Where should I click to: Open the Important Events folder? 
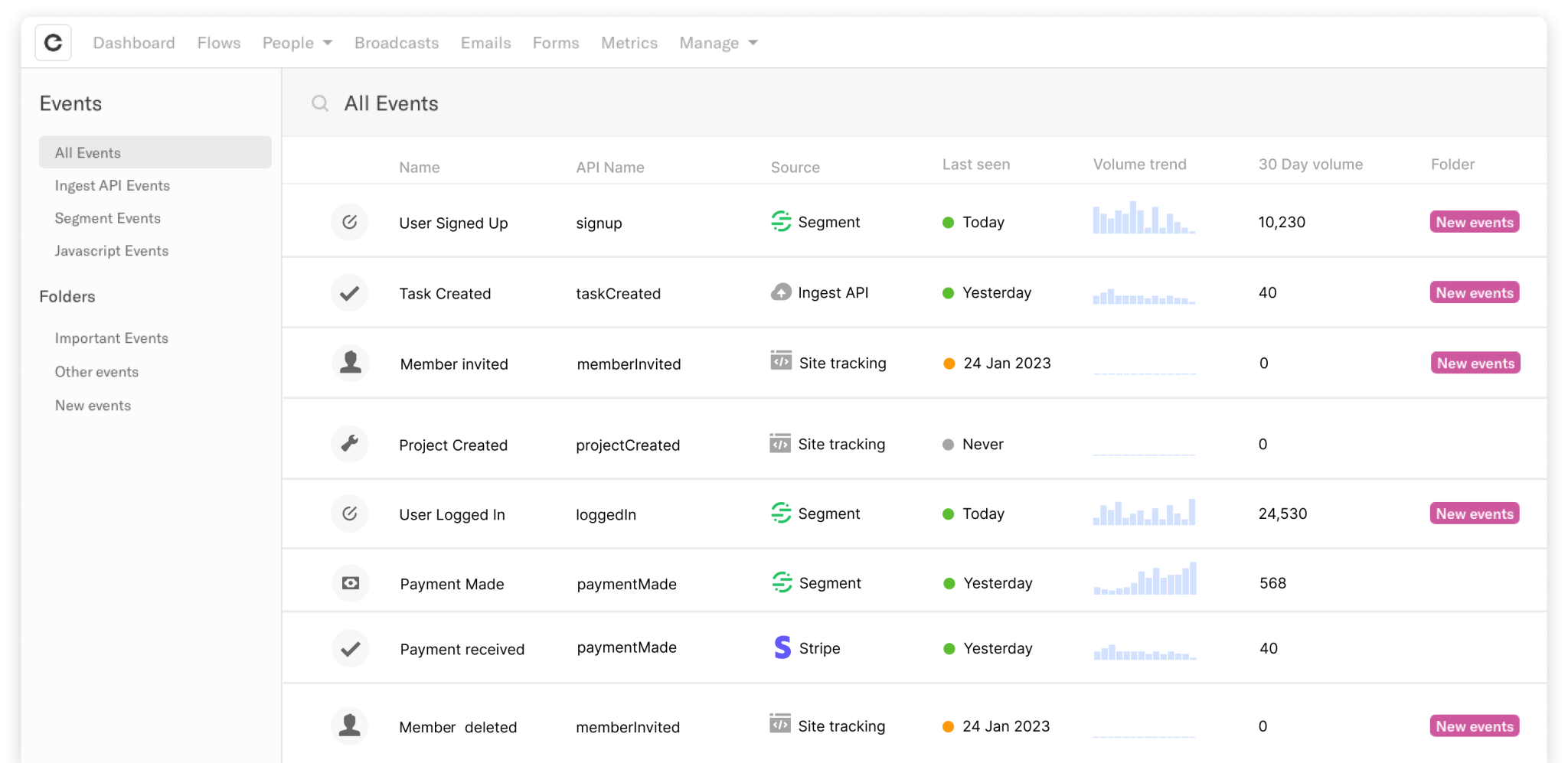[x=112, y=338]
